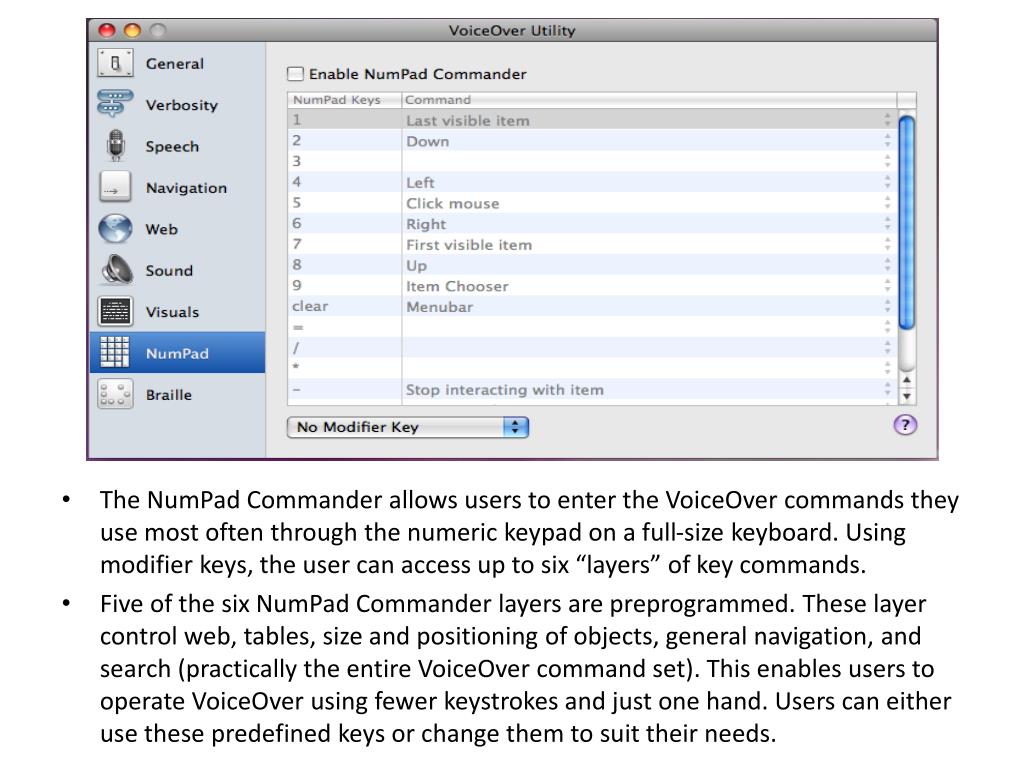1024x768 pixels.
Task: Change command stepper for Menubar row
Action: click(887, 306)
